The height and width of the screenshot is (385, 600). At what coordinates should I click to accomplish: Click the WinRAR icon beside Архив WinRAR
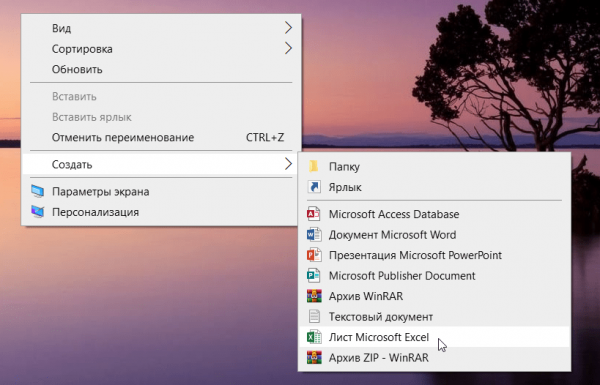(314, 296)
